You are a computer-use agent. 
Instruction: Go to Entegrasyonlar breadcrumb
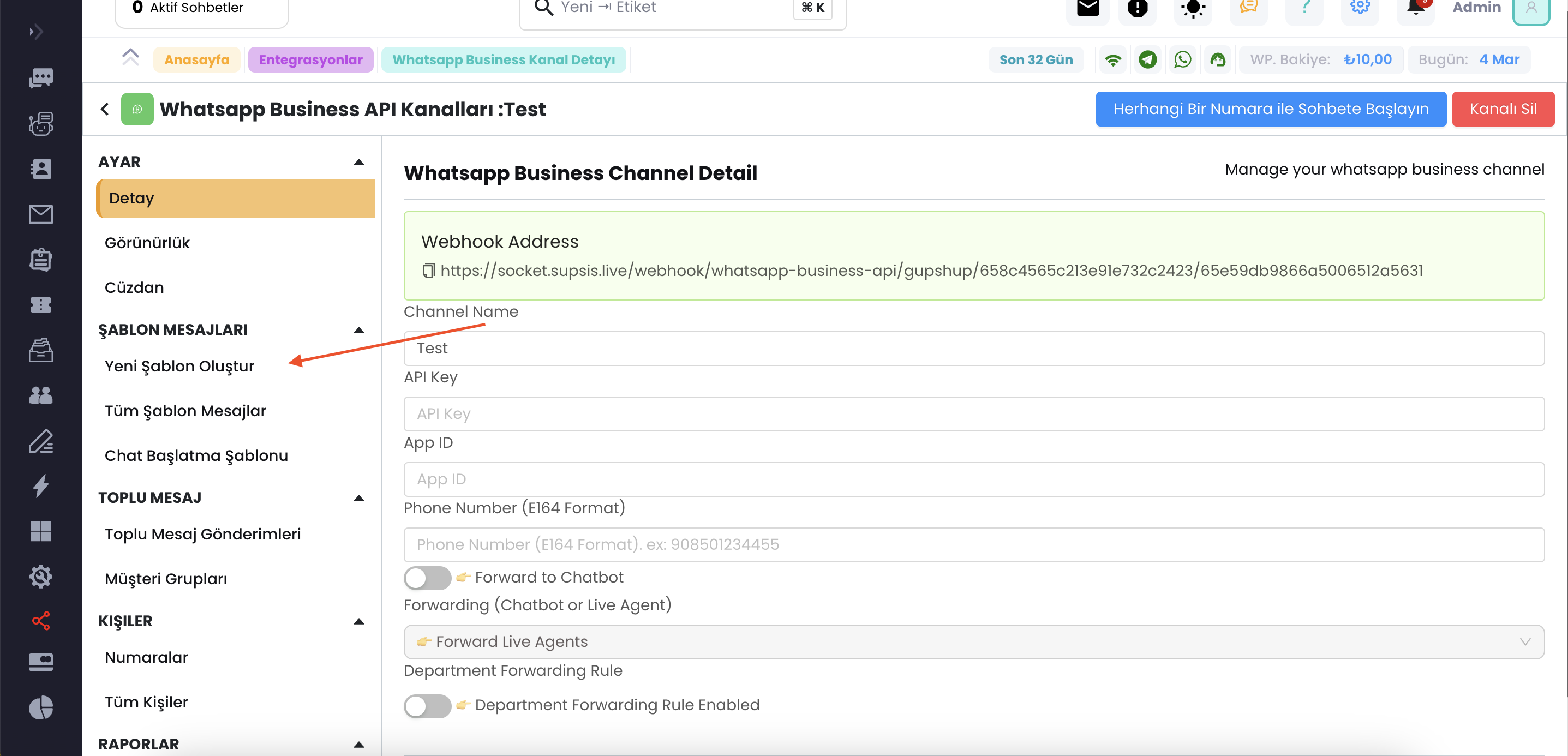[x=310, y=59]
